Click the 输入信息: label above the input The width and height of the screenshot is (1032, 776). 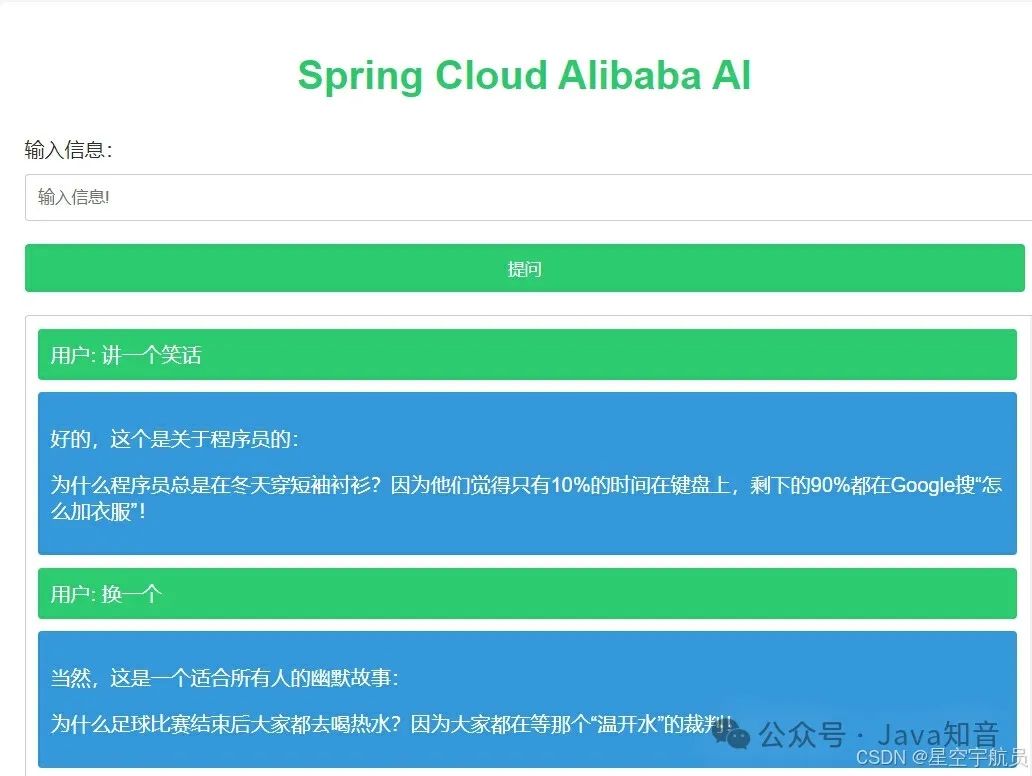(68, 149)
